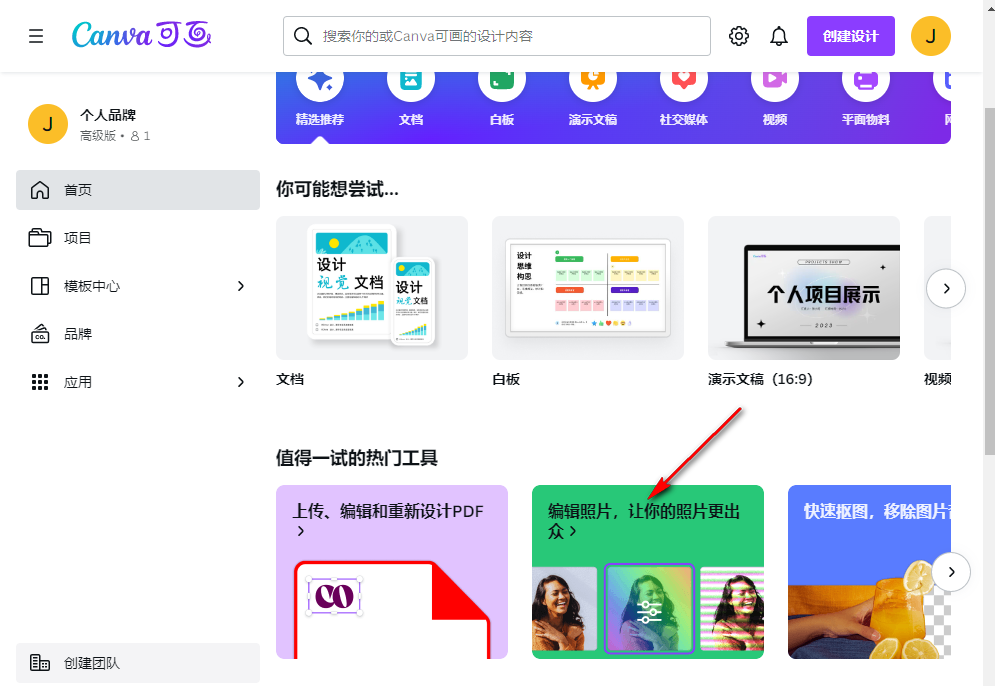
Task: Open the hamburger menu
Action: coord(36,35)
